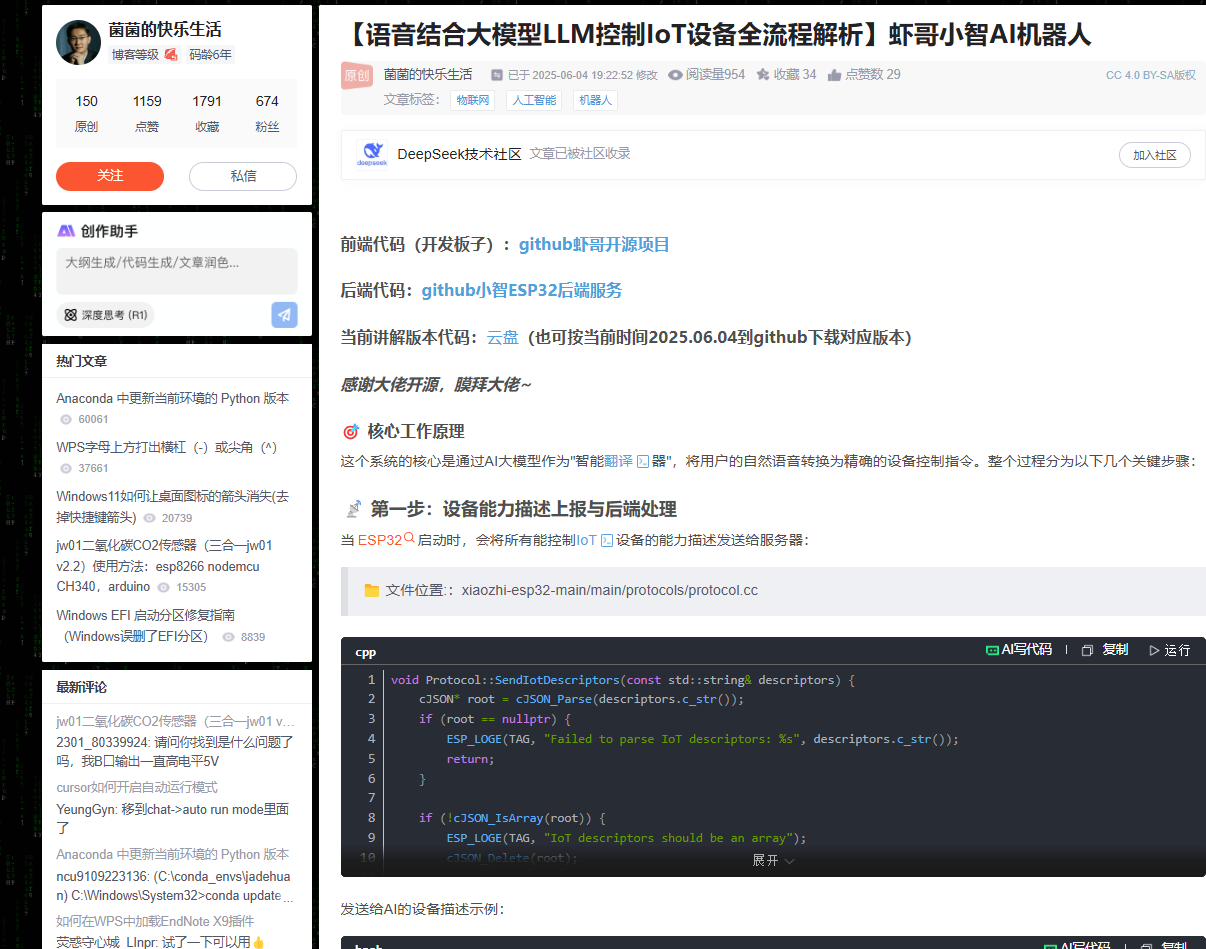Click the 深度思考 atom icon
Viewport: 1206px width, 949px height.
[71, 315]
